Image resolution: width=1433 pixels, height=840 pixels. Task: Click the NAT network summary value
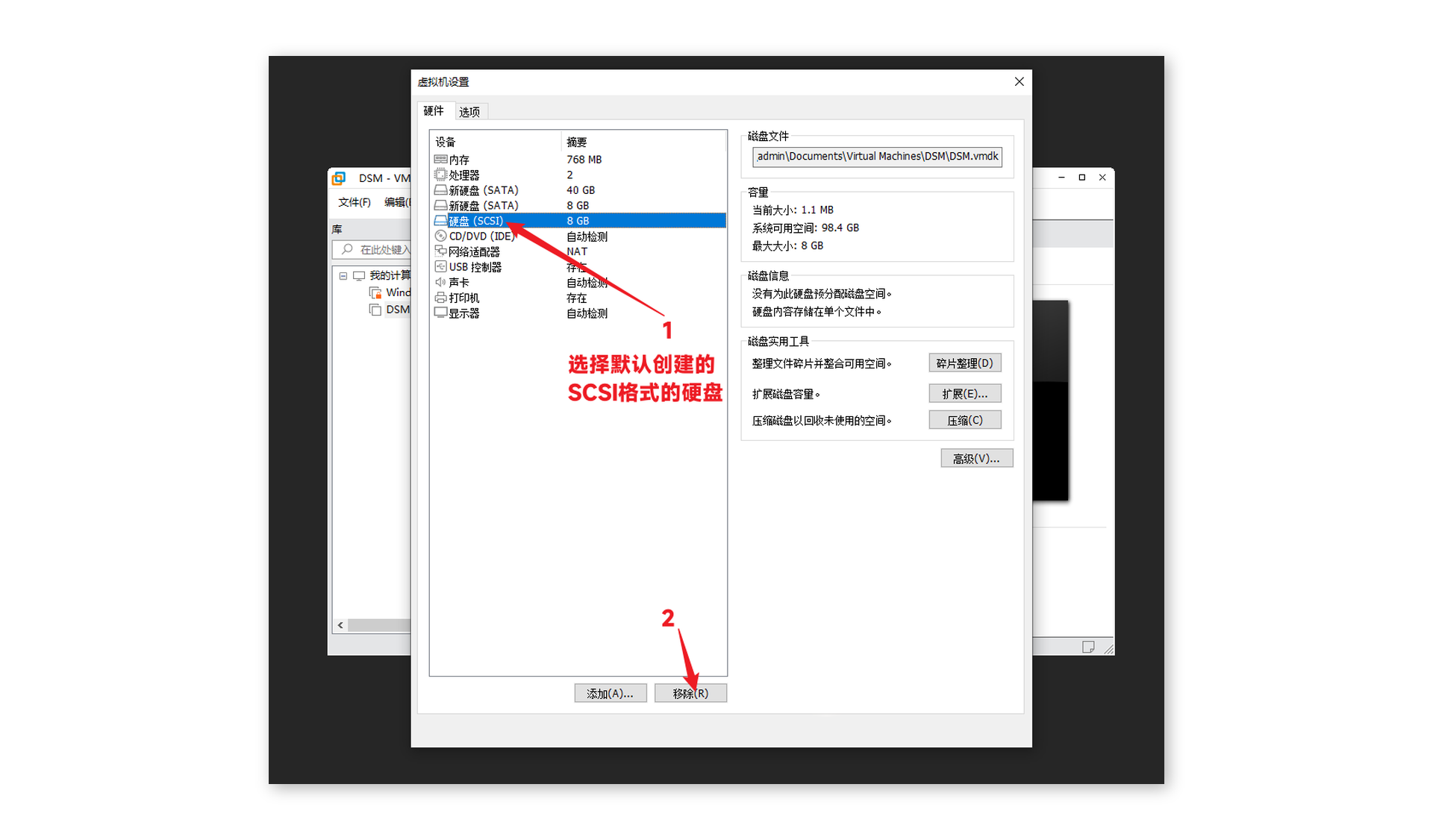[577, 251]
